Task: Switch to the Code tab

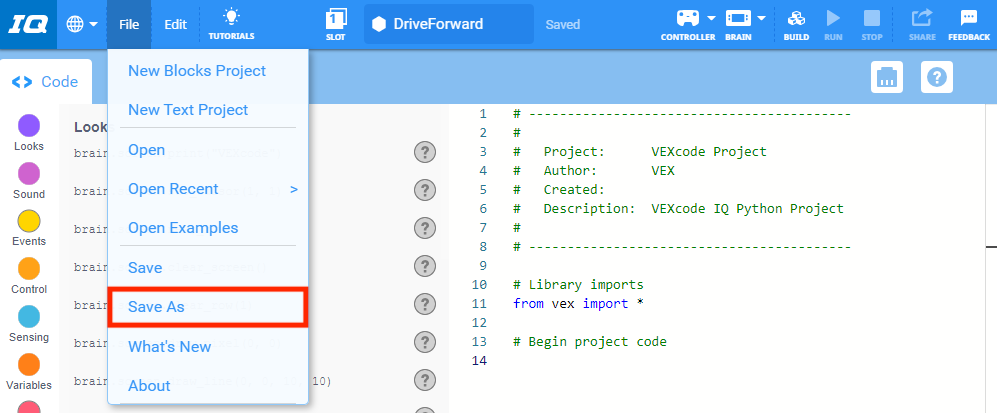Action: 46,82
